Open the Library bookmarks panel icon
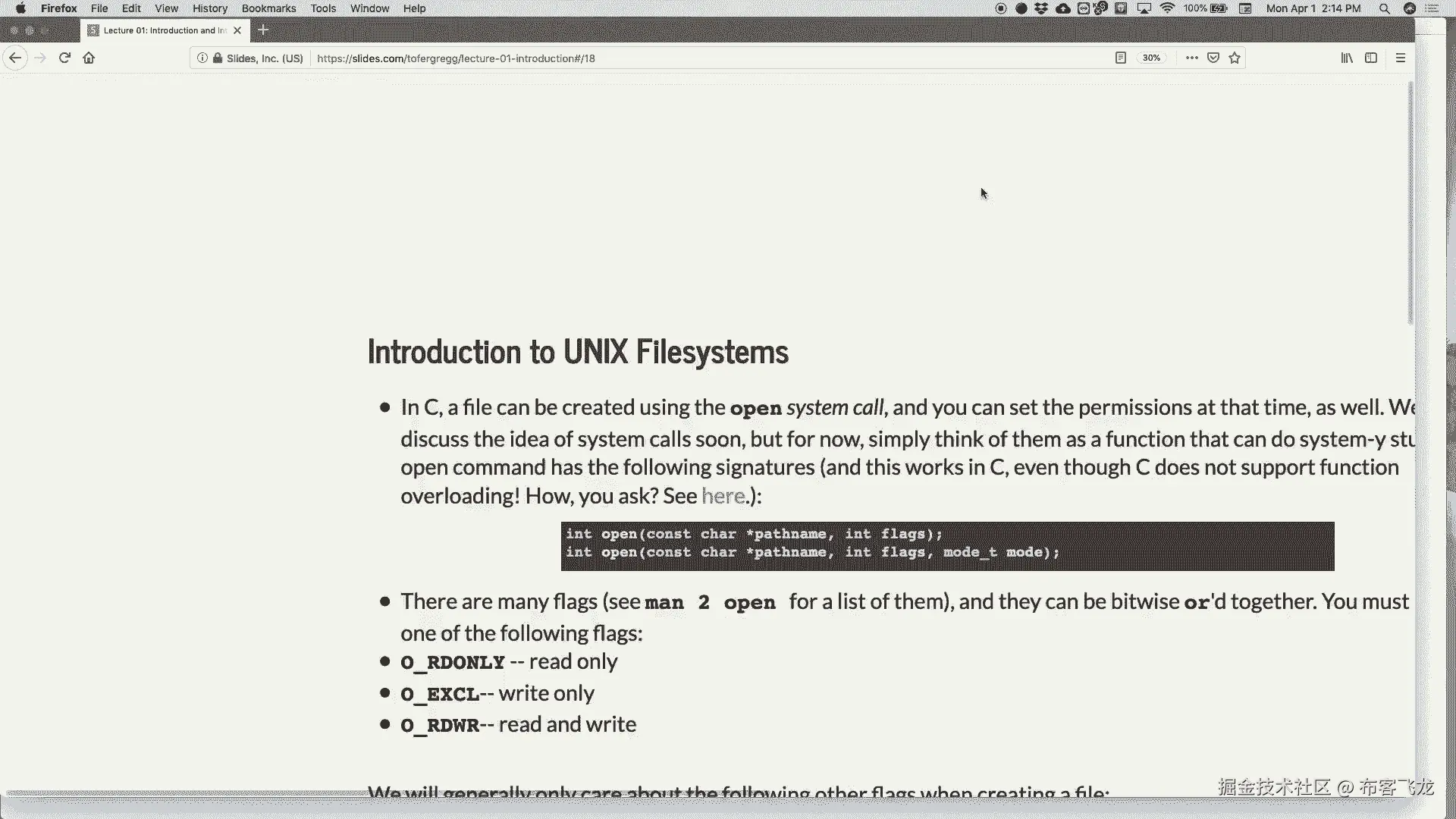Image resolution: width=1456 pixels, height=819 pixels. [1347, 58]
